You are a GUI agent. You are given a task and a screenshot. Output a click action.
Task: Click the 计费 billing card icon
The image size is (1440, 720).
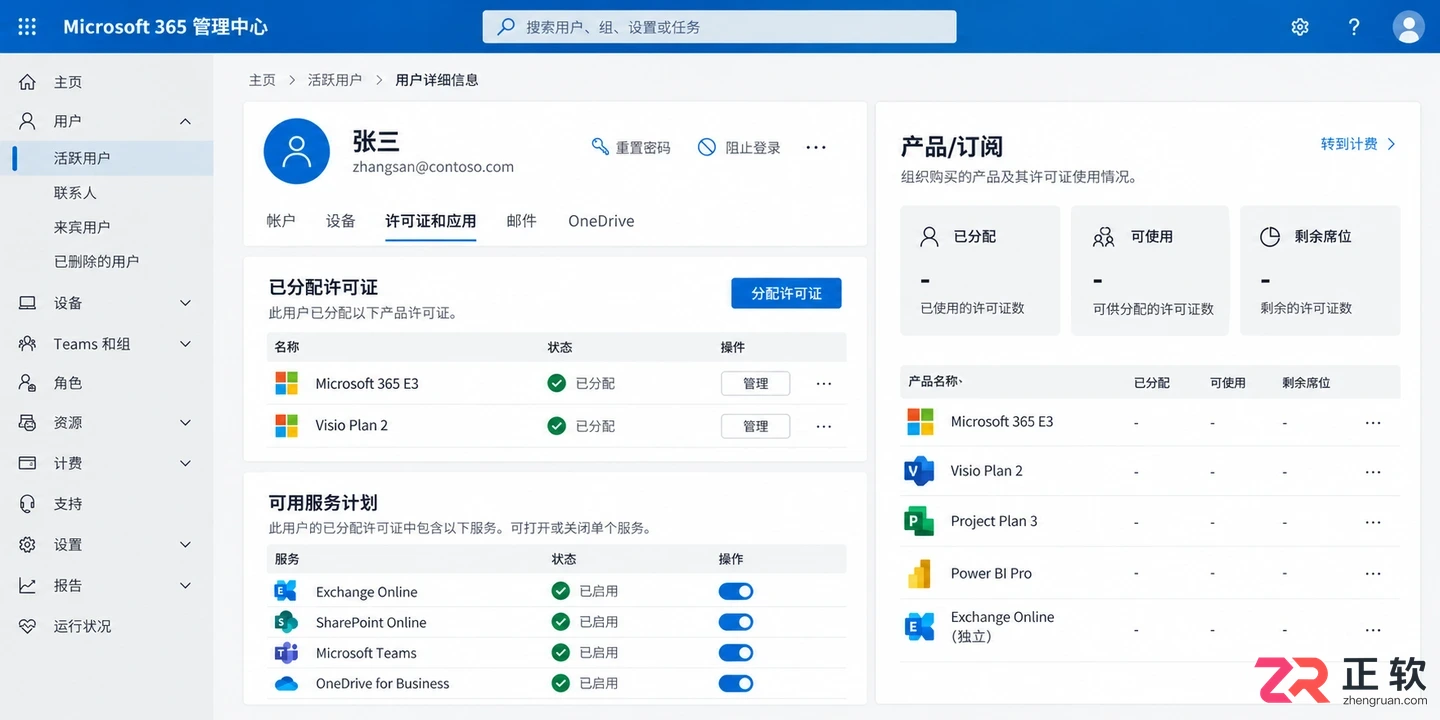pyautogui.click(x=28, y=463)
